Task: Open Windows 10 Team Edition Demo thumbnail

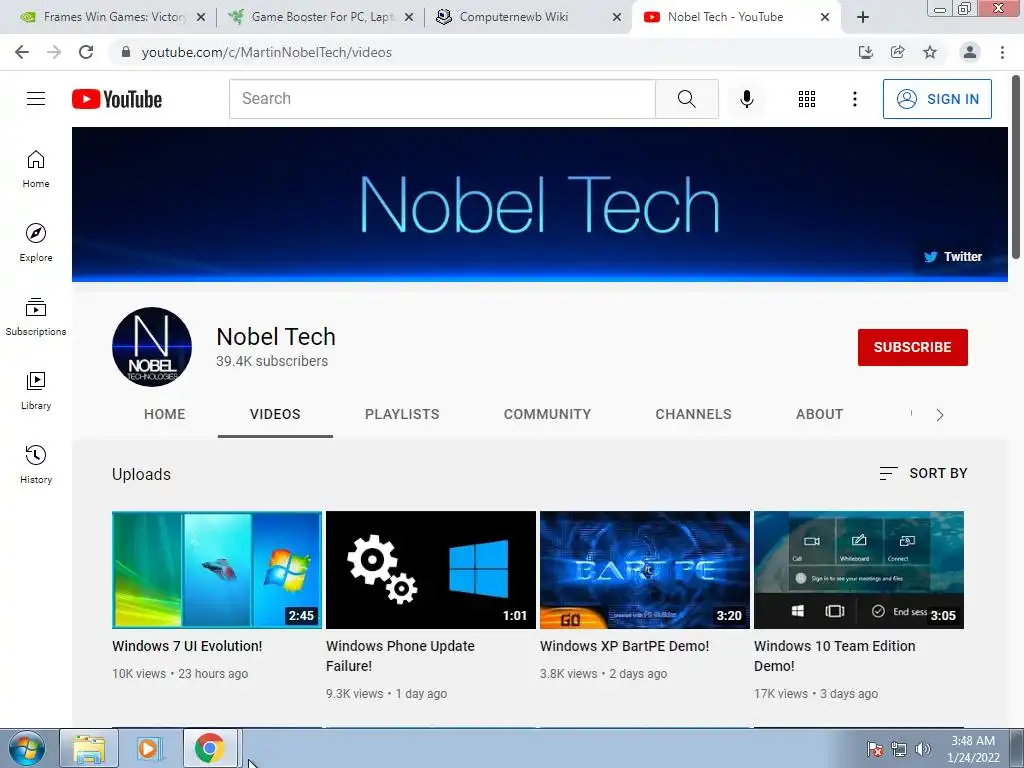Action: (x=859, y=570)
